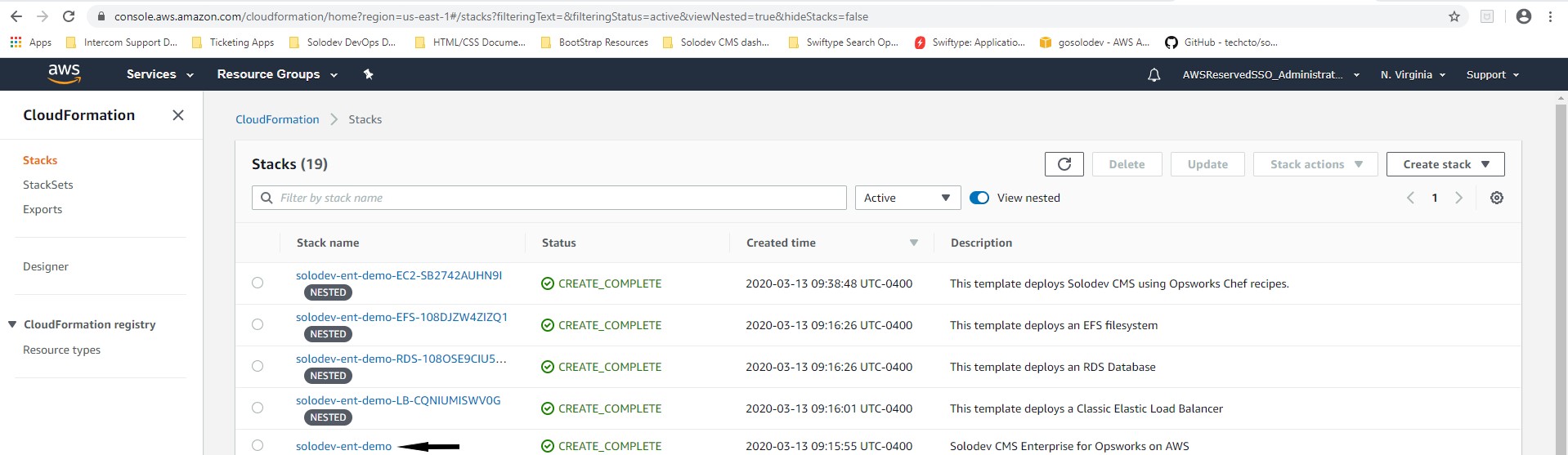Toggle the View nested switch
The height and width of the screenshot is (455, 1568).
tap(979, 198)
